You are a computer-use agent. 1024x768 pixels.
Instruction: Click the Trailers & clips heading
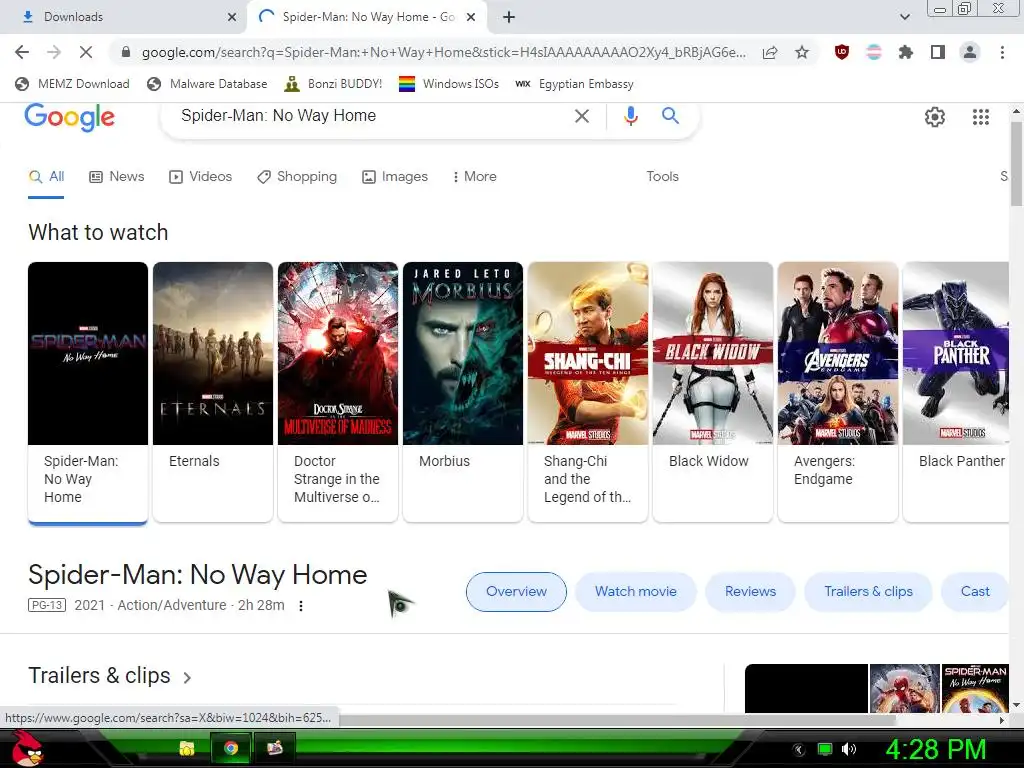99,676
